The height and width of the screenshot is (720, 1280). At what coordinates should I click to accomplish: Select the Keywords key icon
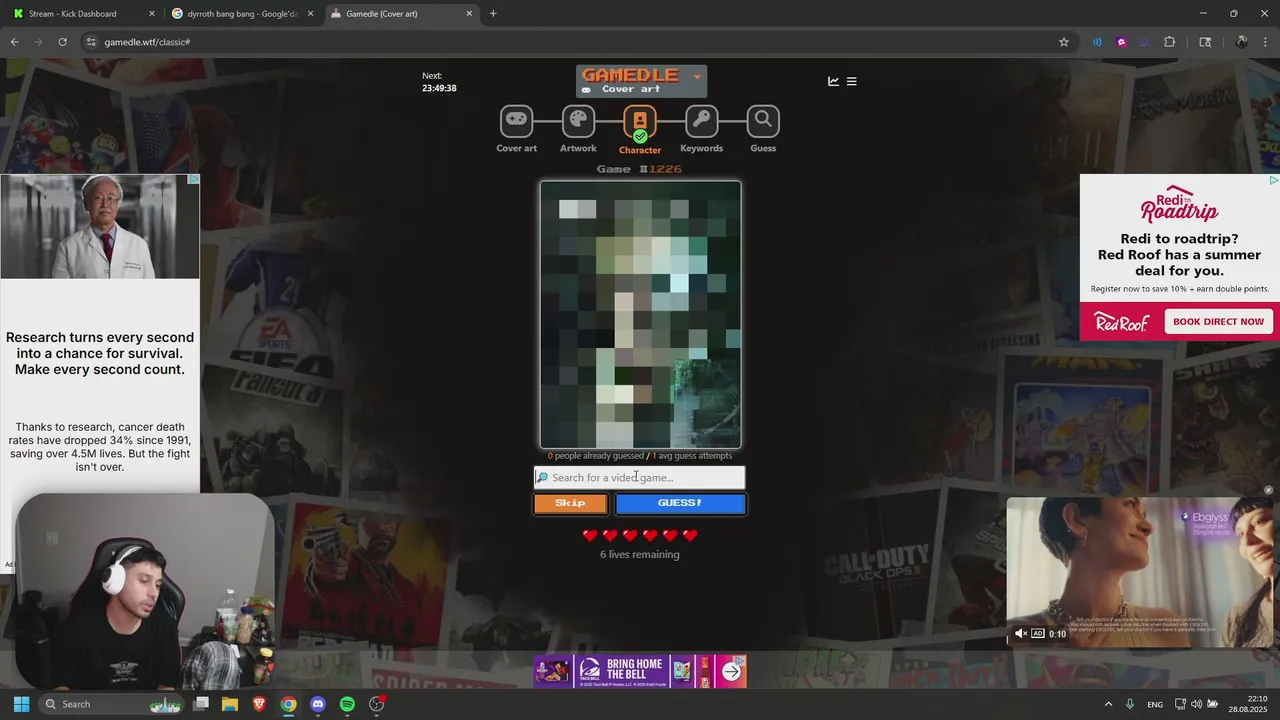[701, 121]
